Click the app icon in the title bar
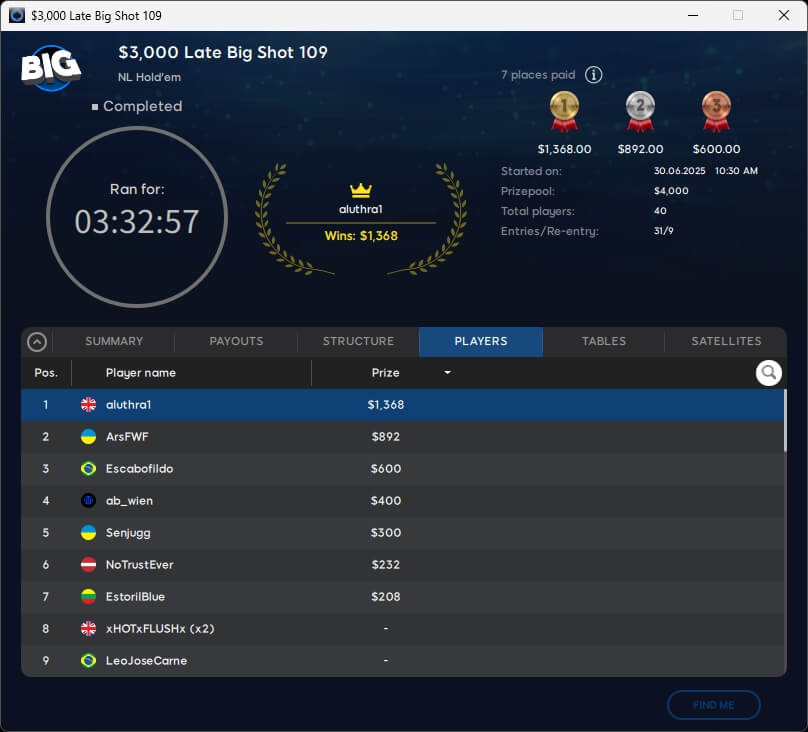This screenshot has width=808, height=732. [x=17, y=16]
